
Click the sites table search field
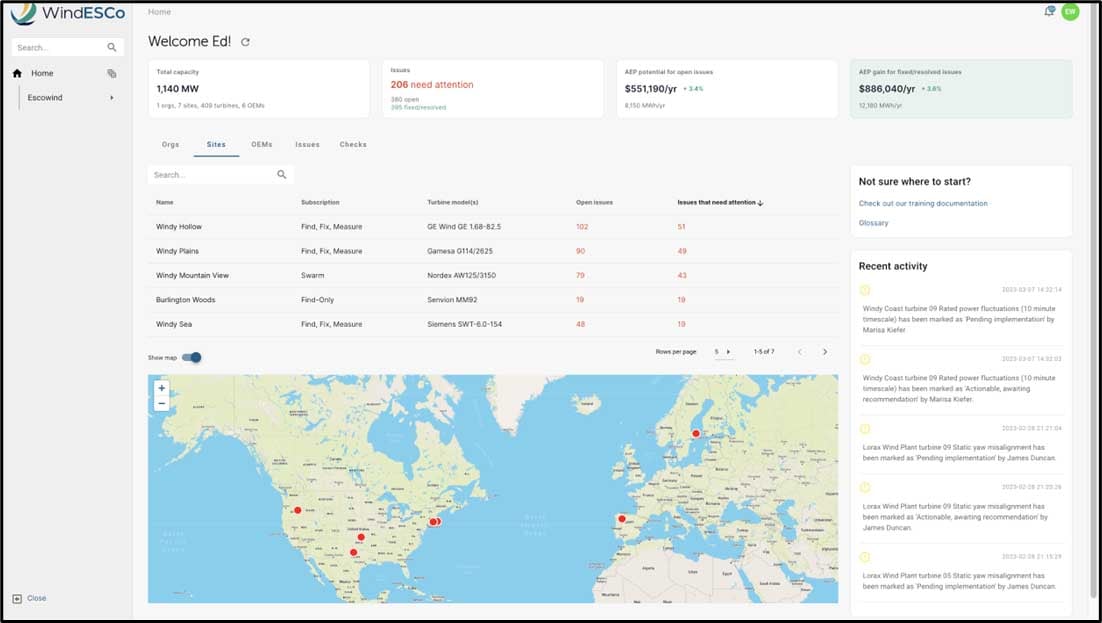pyautogui.click(x=210, y=175)
